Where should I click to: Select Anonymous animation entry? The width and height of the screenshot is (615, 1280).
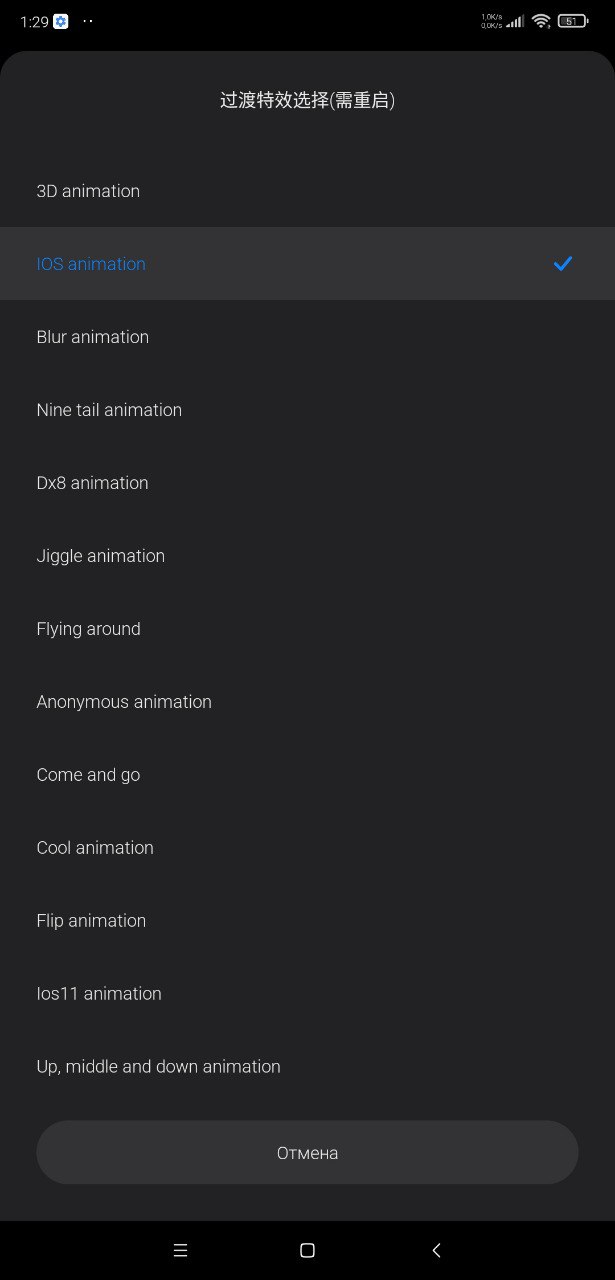click(307, 702)
